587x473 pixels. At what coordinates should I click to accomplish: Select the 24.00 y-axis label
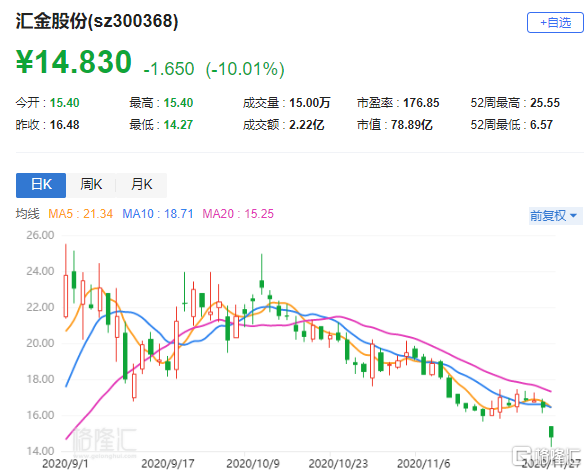[x=40, y=271]
